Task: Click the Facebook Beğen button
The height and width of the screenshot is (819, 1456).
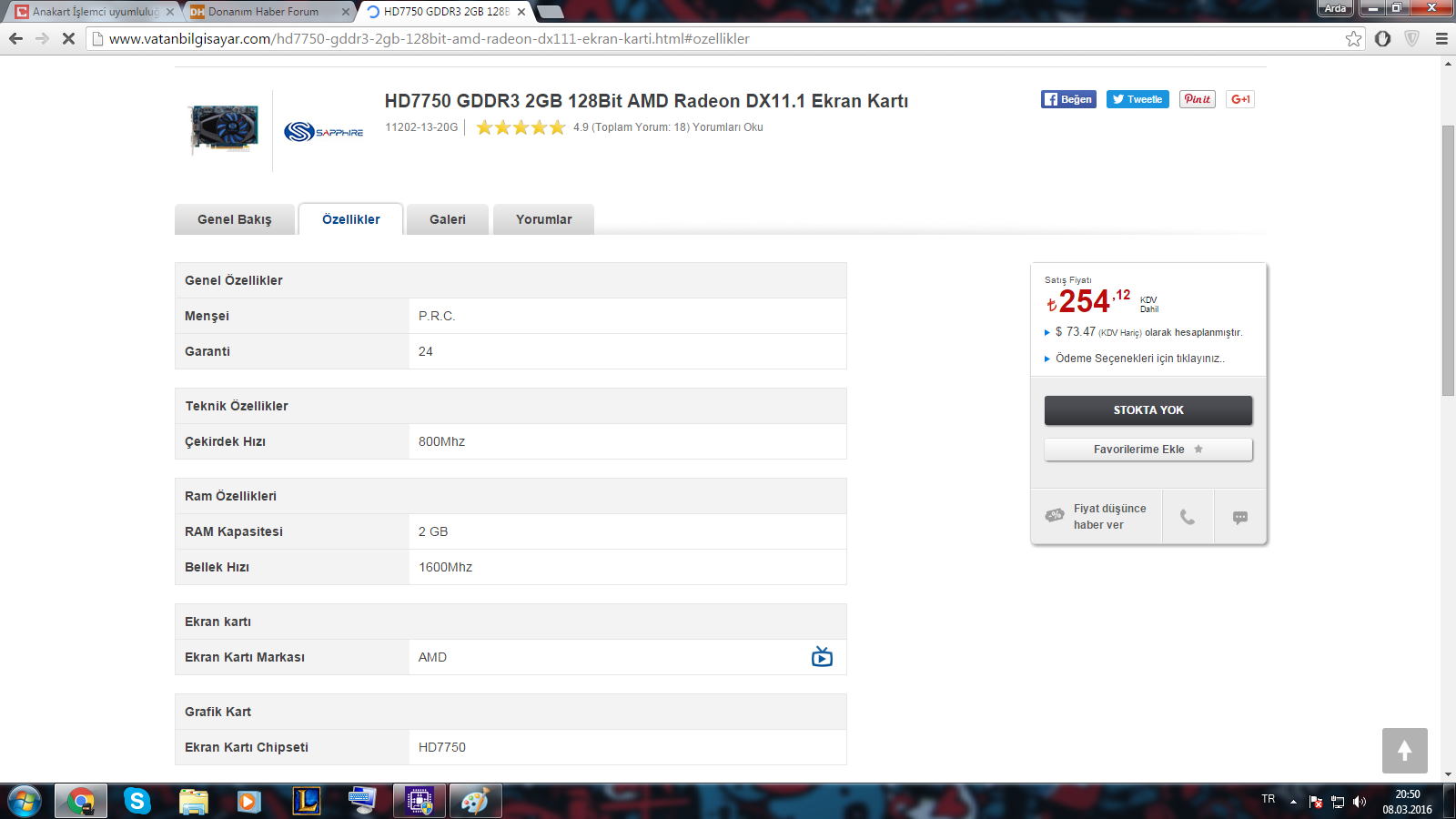Action: click(x=1068, y=99)
